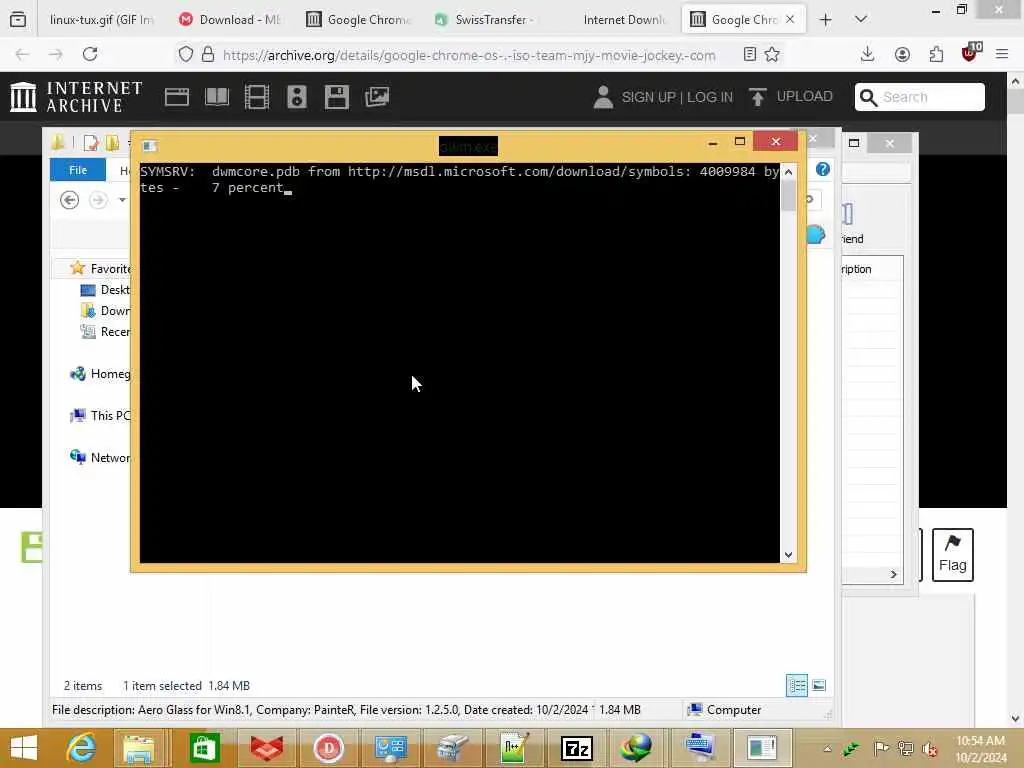Click console window scroll up arrow

[x=788, y=172]
